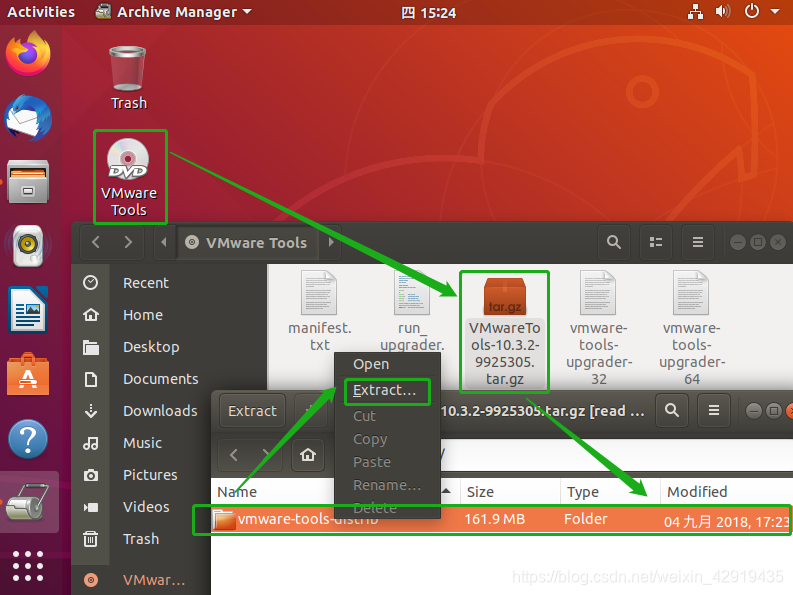Sort by the Size column header
Viewport: 793px width, 595px height.
click(x=510, y=492)
